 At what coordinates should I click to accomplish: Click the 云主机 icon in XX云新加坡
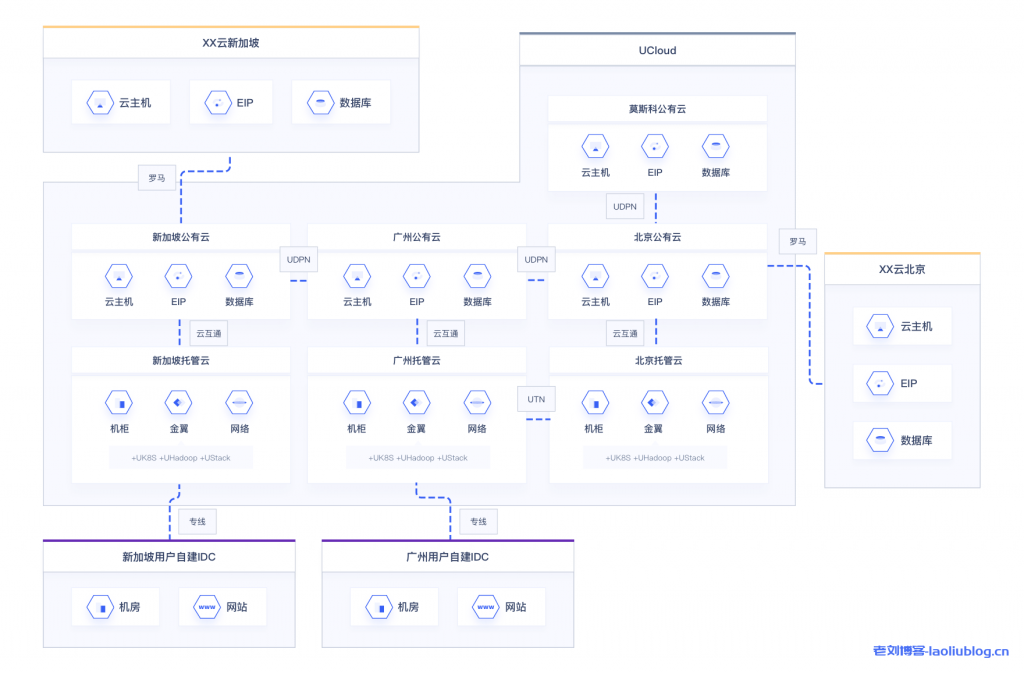tap(99, 103)
